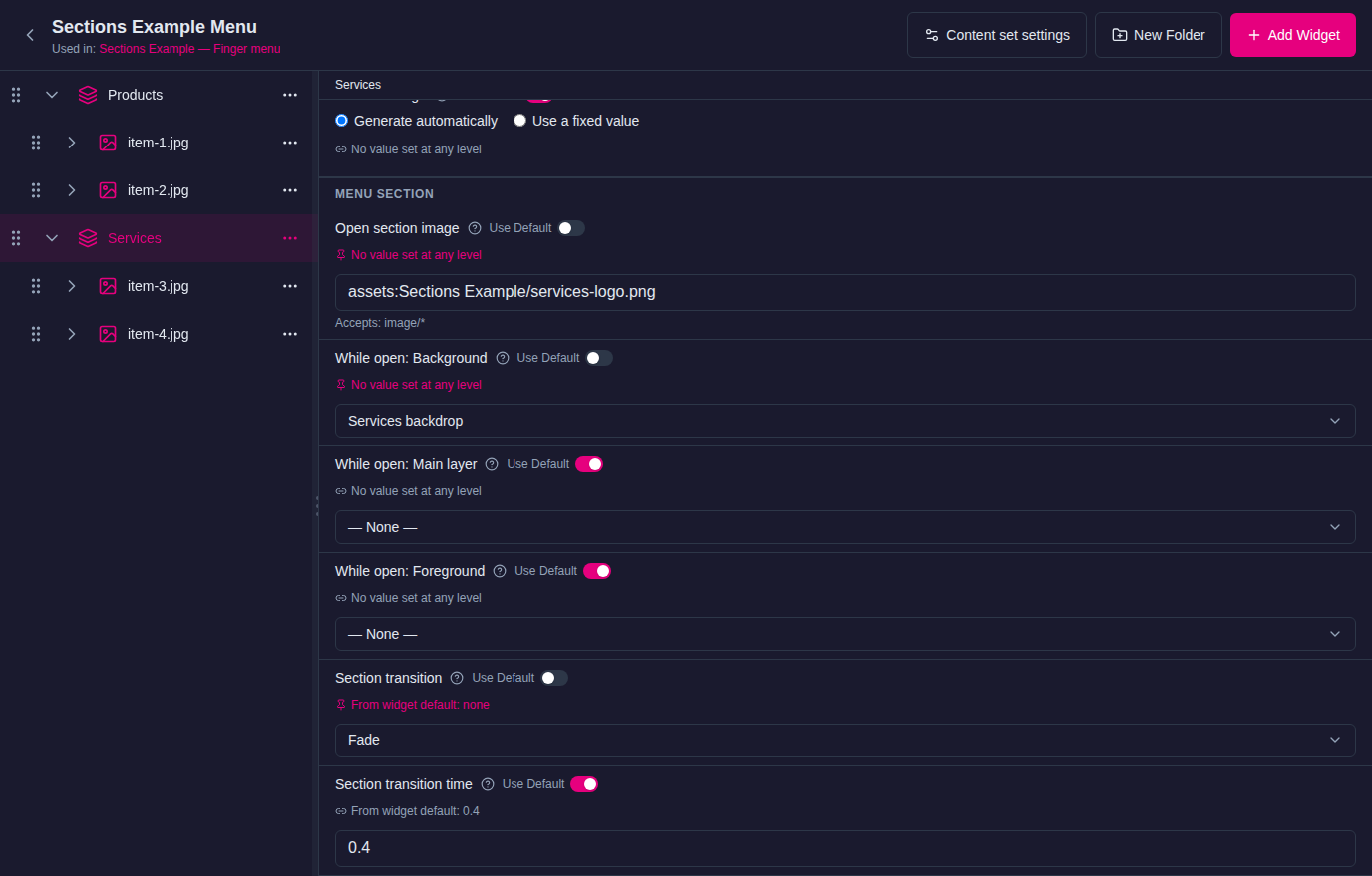Collapse the Services folder
Screen dimensions: 1372x876
click(52, 238)
